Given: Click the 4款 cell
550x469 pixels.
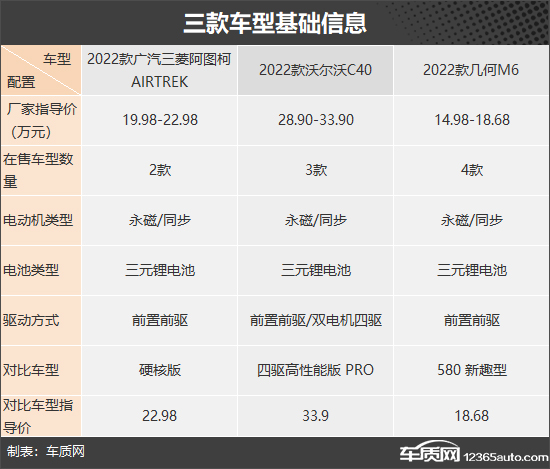Looking at the screenshot, I should coord(472,170).
